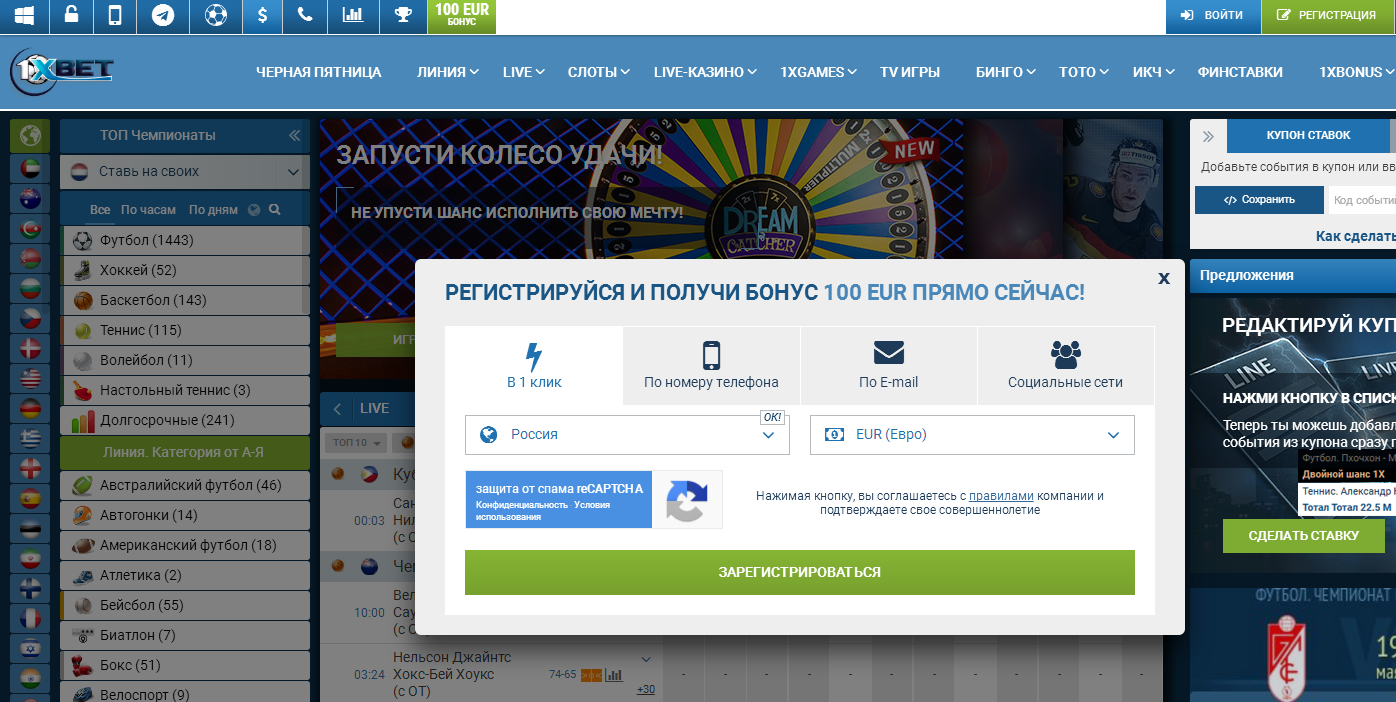Expand the Ставь на своих dropdown
Image resolution: width=1396 pixels, height=702 pixels.
coord(185,172)
